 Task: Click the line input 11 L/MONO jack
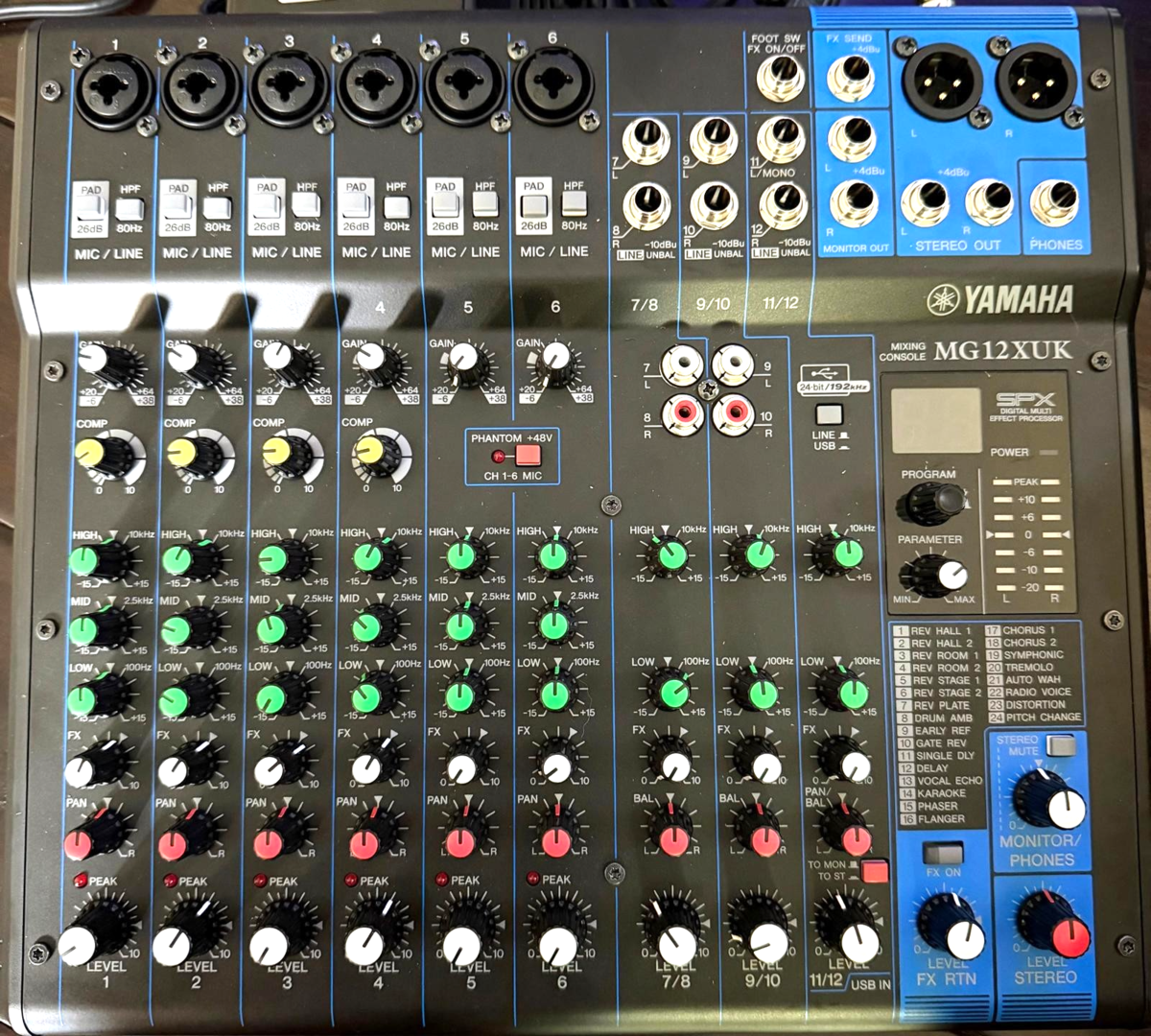781,141
